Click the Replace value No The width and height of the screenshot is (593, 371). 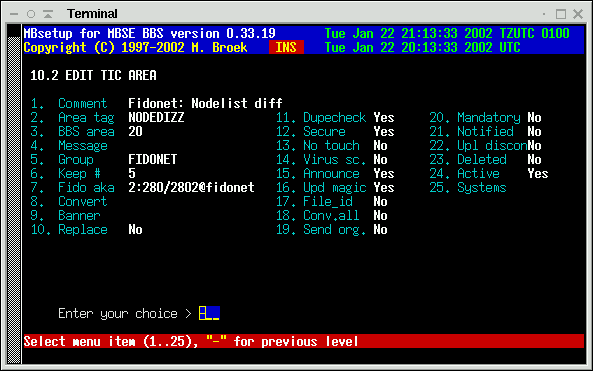click(135, 230)
